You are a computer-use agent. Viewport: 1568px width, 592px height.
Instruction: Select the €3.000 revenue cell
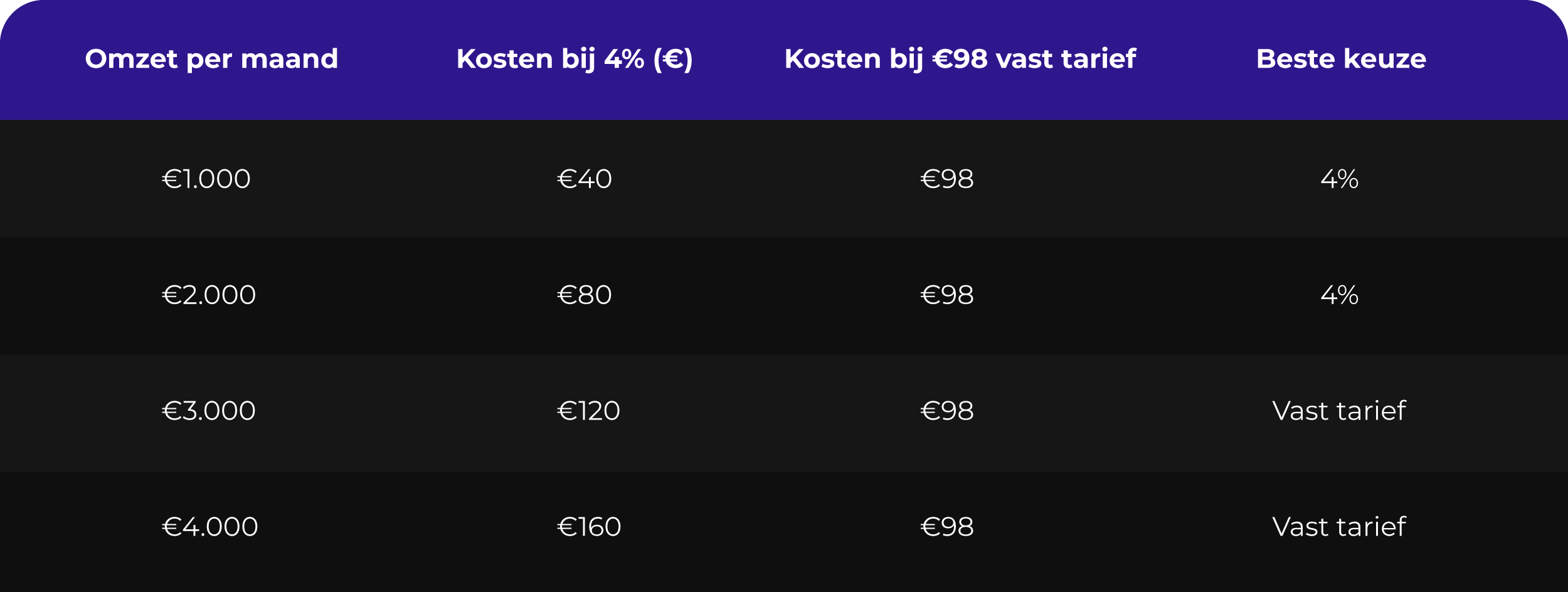tap(209, 411)
